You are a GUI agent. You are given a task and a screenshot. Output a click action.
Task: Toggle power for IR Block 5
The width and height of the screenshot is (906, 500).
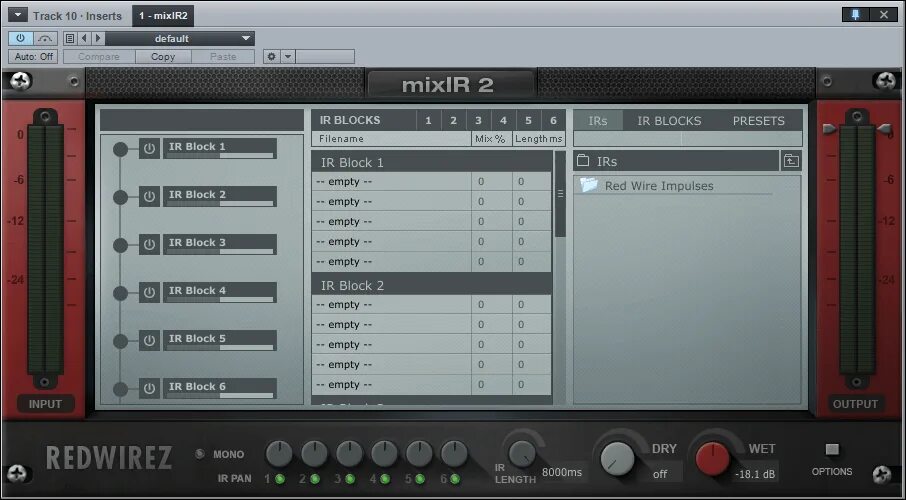[x=149, y=340]
